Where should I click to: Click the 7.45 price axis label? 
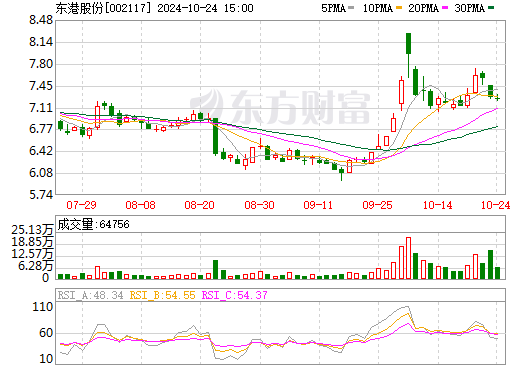coord(41,86)
